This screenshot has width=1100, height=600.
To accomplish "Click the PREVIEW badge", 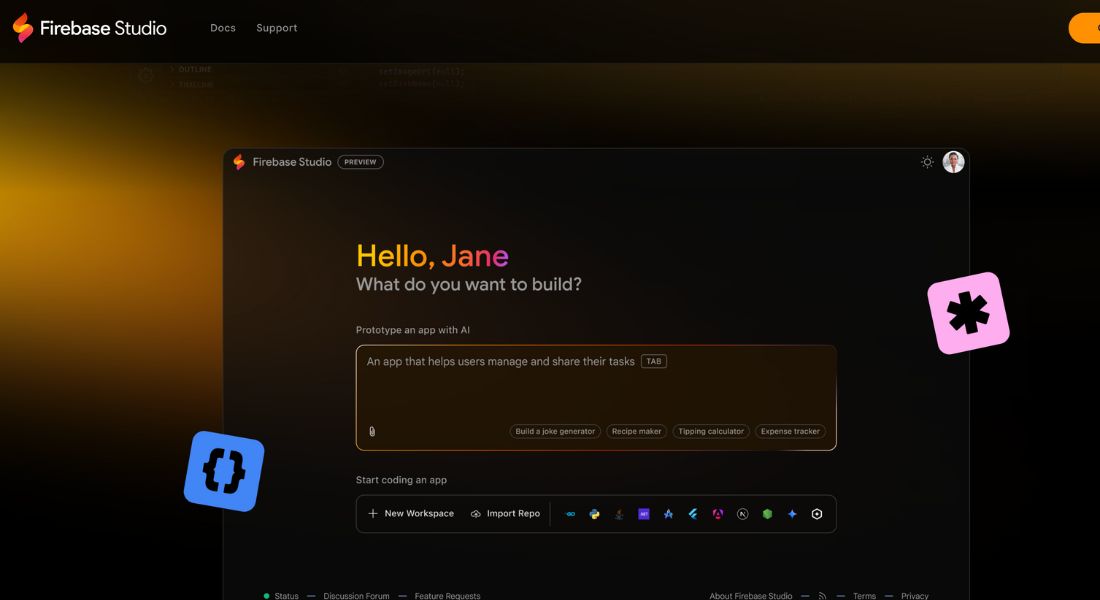I will [x=360, y=162].
